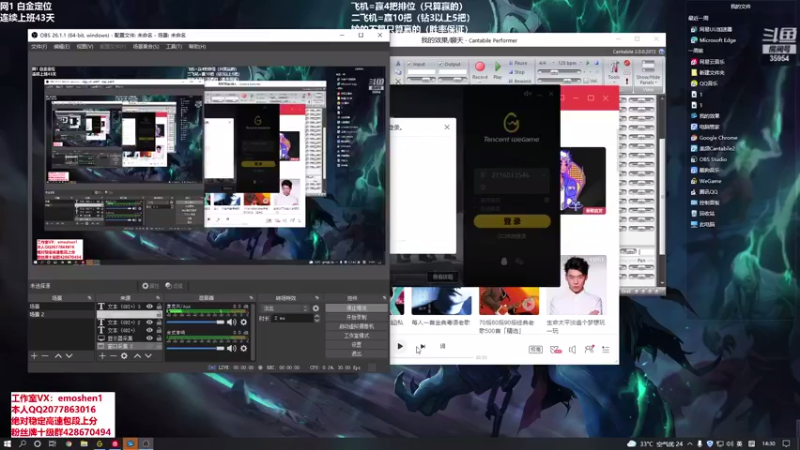Image resolution: width=800 pixels, height=450 pixels.
Task: Open 工具(T) menu in OBS
Action: point(173,46)
